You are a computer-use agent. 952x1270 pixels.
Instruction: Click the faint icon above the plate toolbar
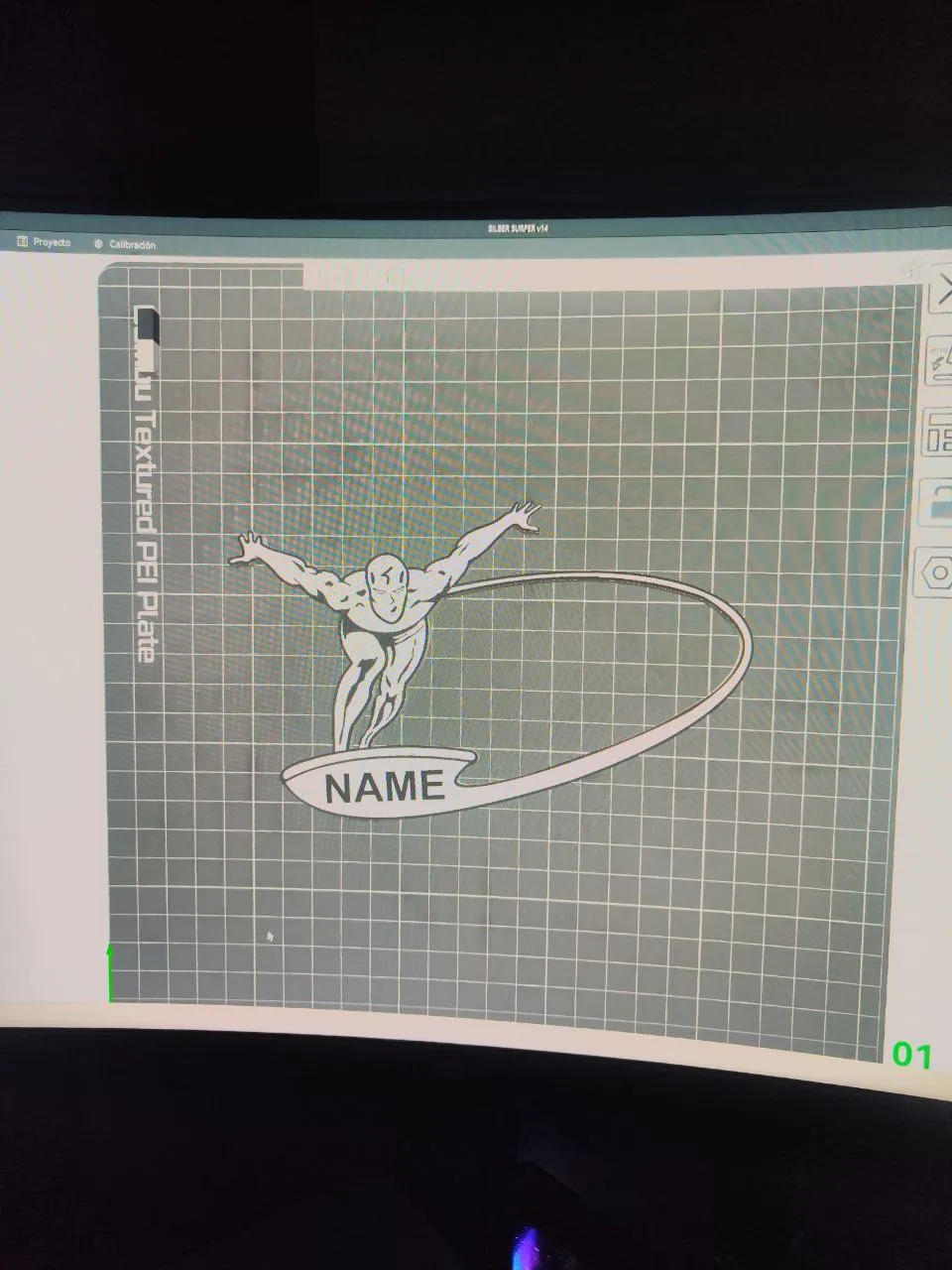pyautogui.click(x=912, y=269)
